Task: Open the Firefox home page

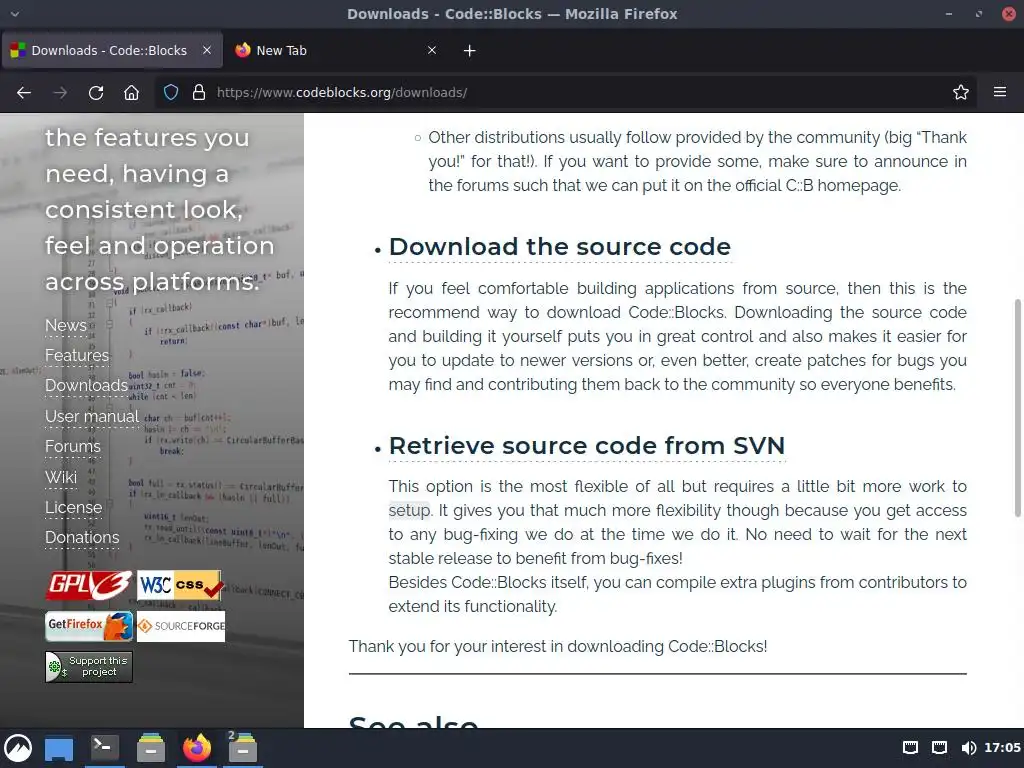Action: click(x=131, y=93)
